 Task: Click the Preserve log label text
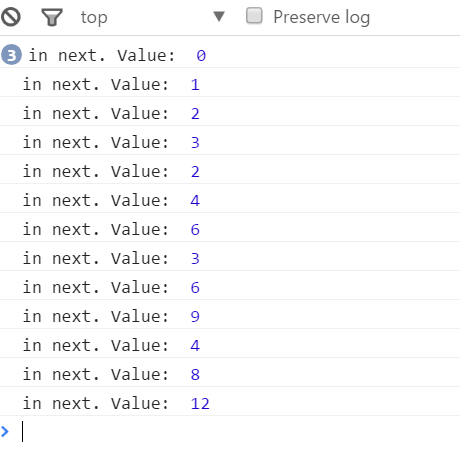pyautogui.click(x=322, y=17)
